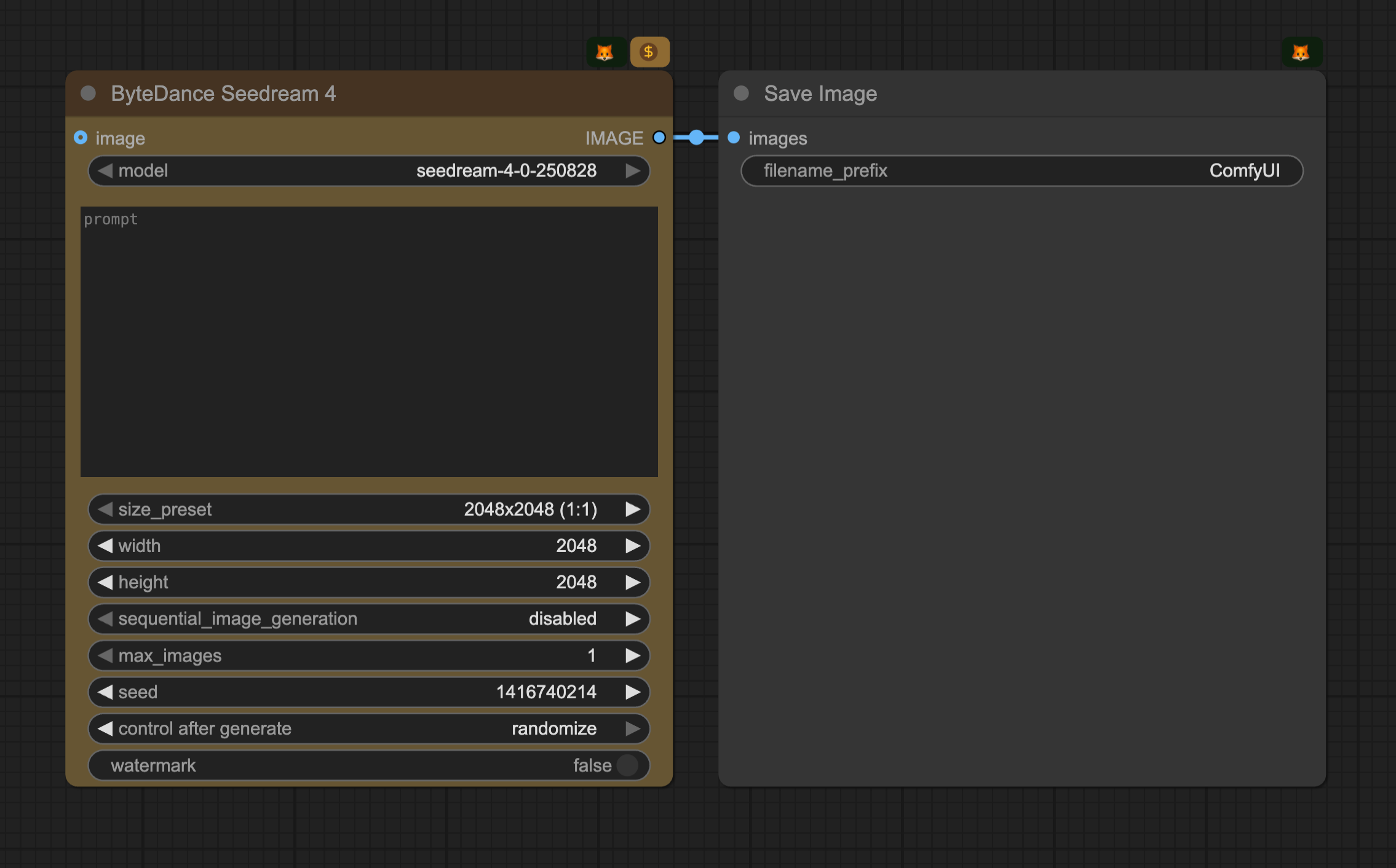This screenshot has width=1396, height=868.
Task: Open the size_preset dropdown
Action: point(369,510)
